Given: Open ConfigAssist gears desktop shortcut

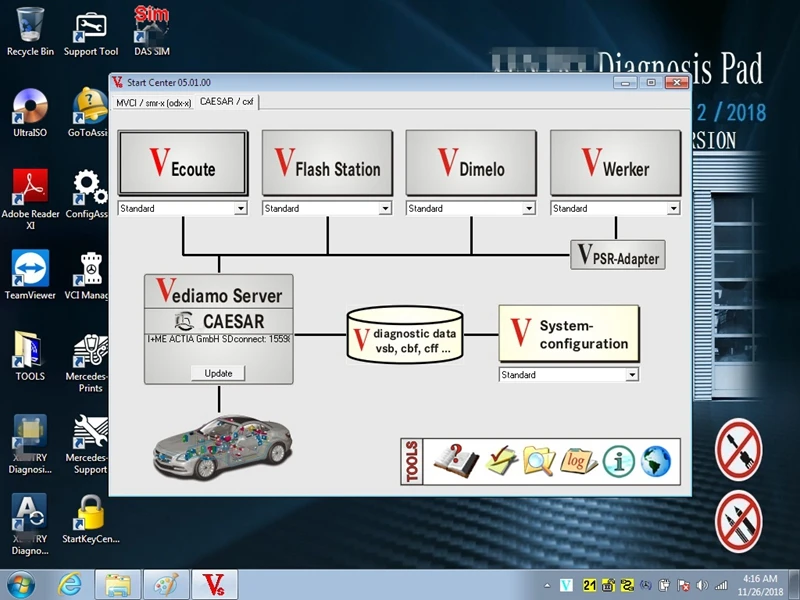Looking at the screenshot, I should (89, 194).
